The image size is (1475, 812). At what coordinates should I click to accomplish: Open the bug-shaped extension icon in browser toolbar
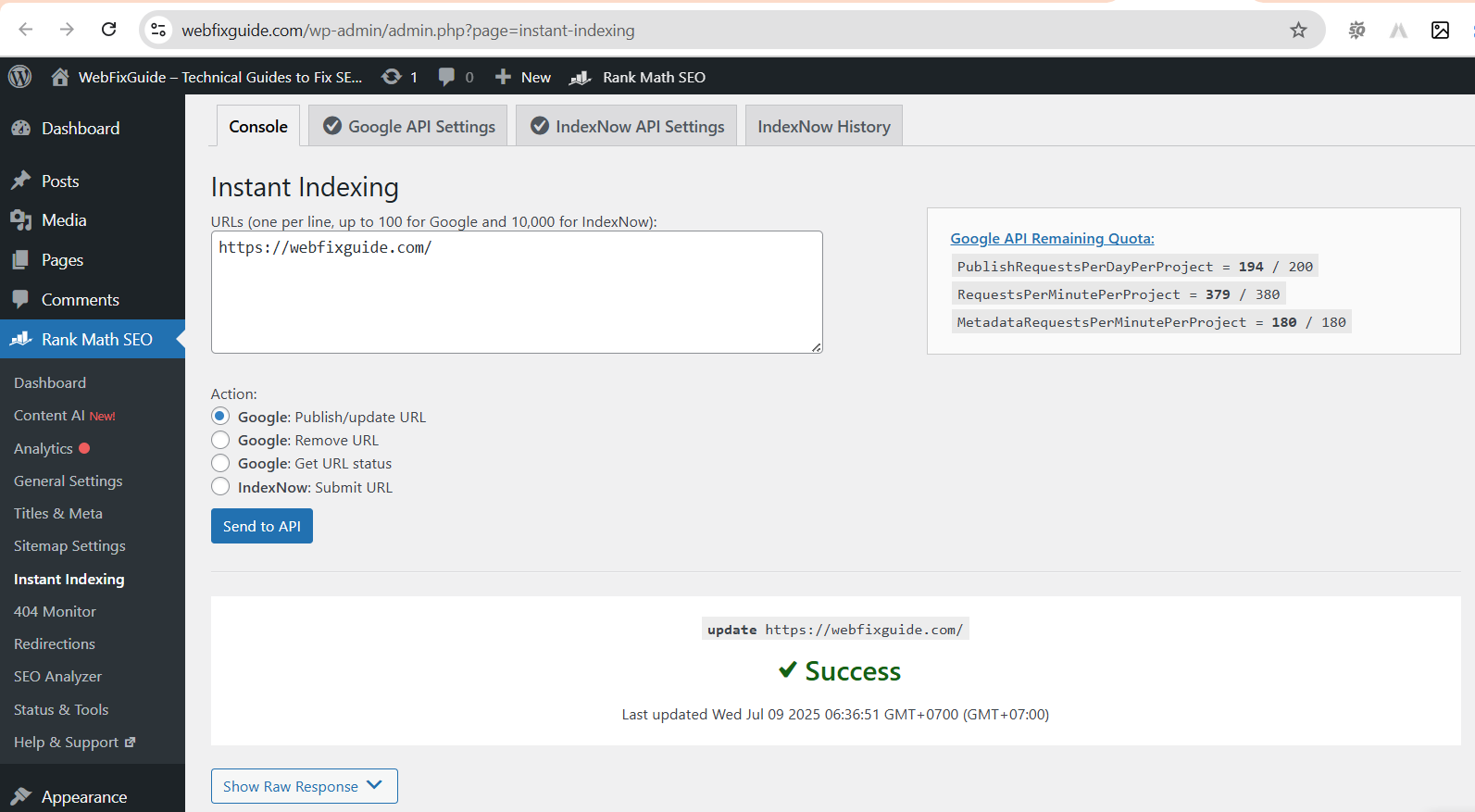pyautogui.click(x=1356, y=30)
